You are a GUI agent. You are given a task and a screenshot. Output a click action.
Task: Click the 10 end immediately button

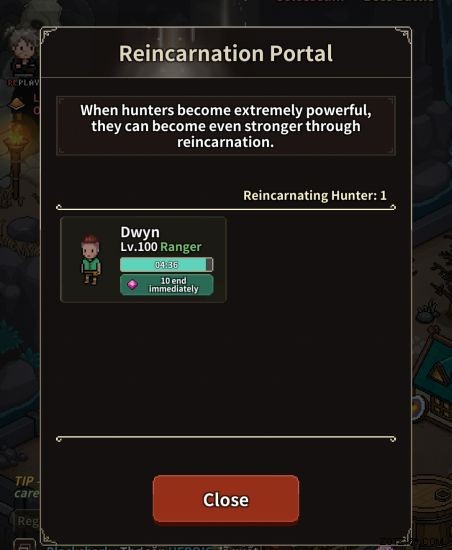(167, 284)
